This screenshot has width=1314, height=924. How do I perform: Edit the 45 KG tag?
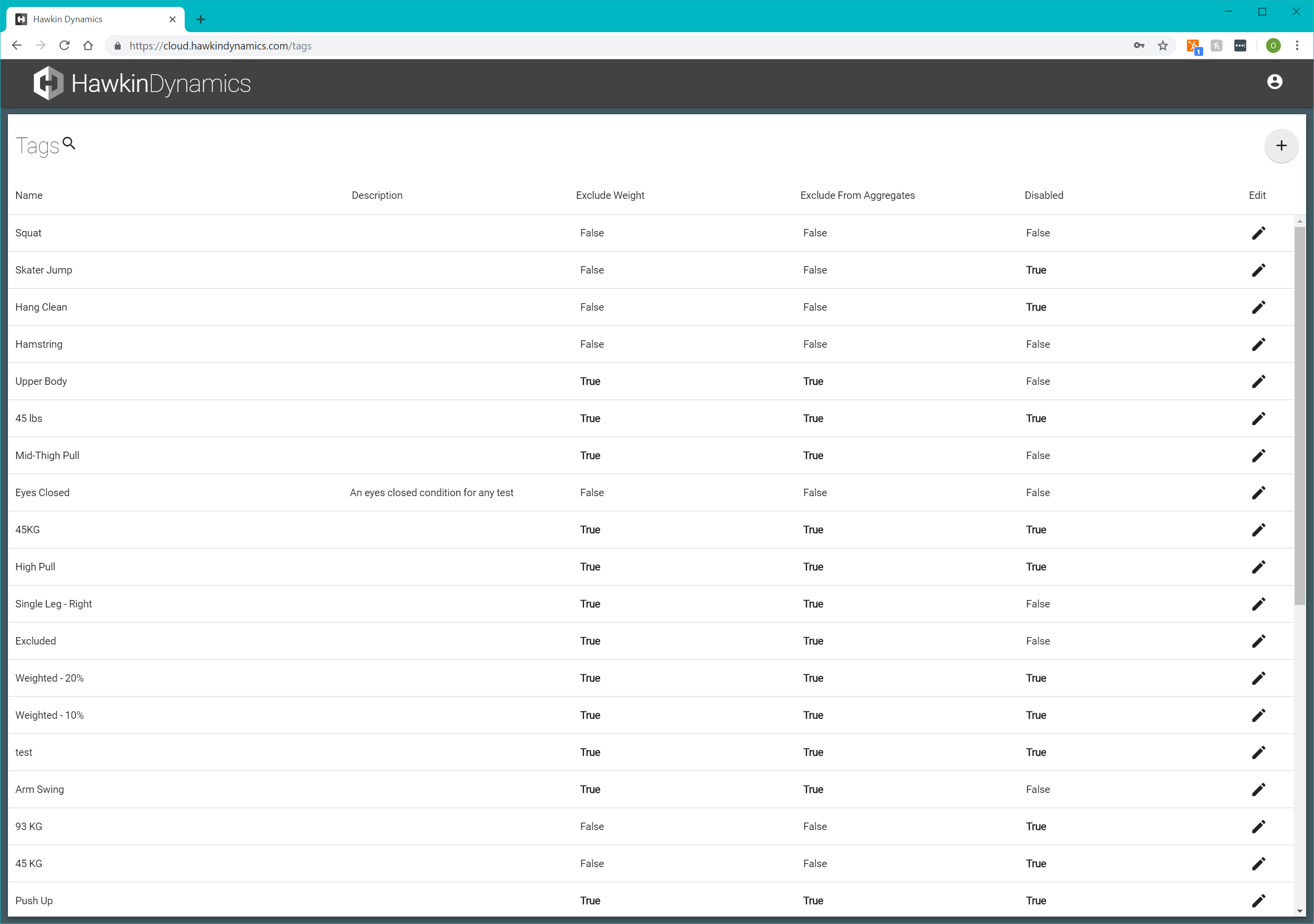pos(1259,864)
